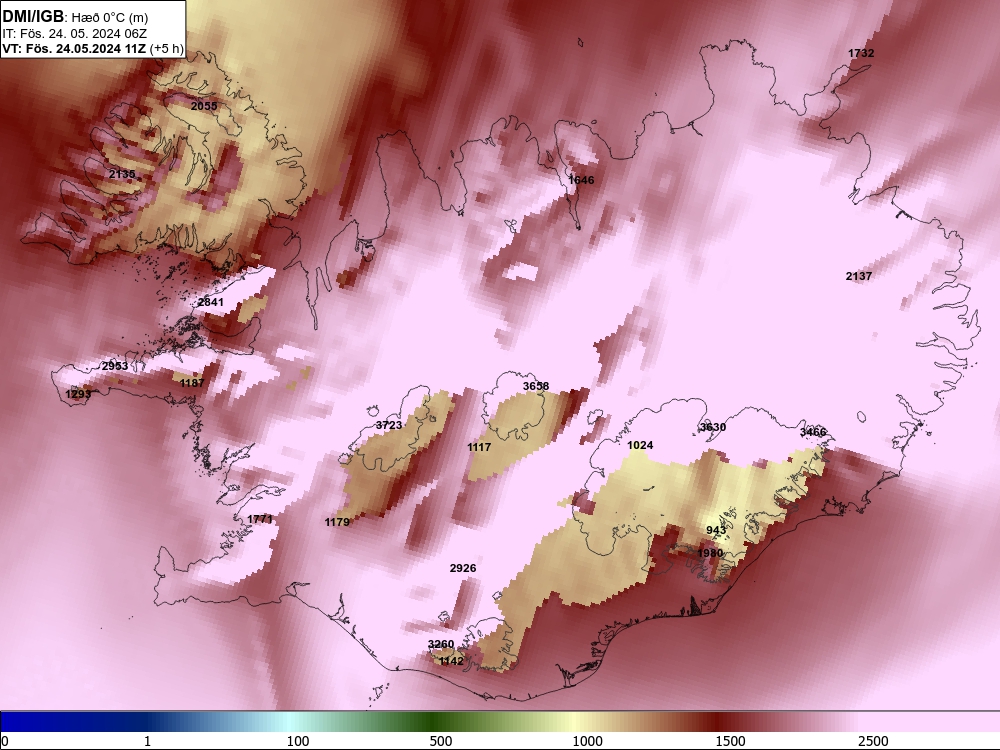Screen dimensions: 1000x750
Task: Click the 1024 value label
Action: (x=640, y=445)
